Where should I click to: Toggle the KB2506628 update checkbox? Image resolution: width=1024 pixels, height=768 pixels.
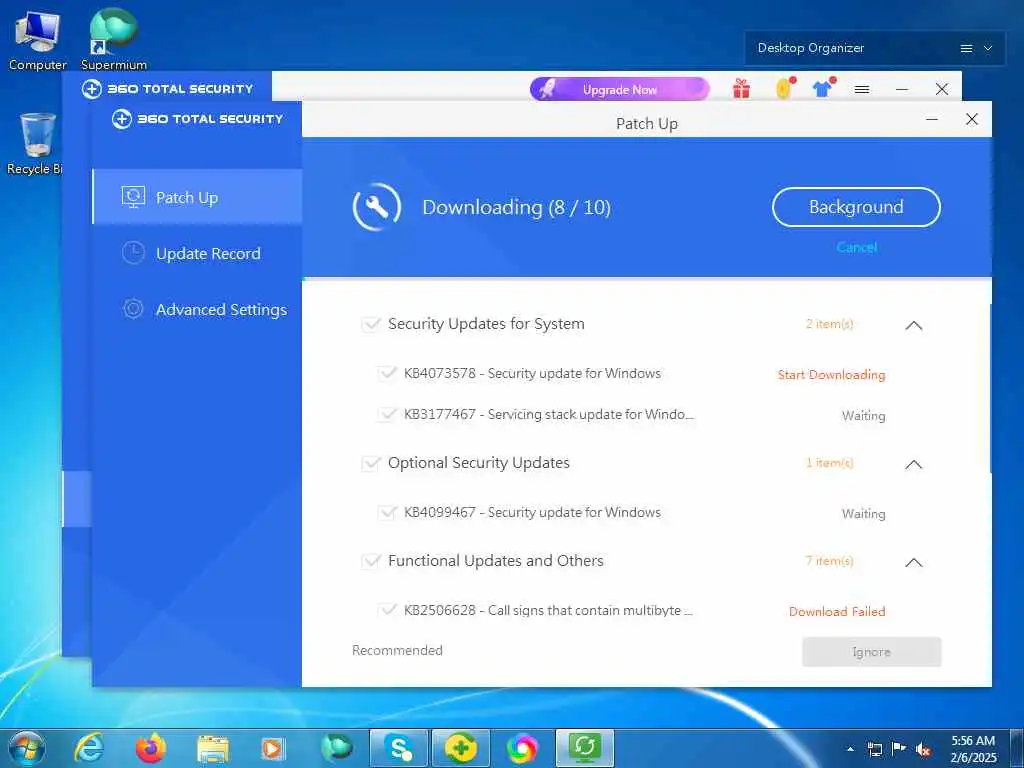coord(387,610)
